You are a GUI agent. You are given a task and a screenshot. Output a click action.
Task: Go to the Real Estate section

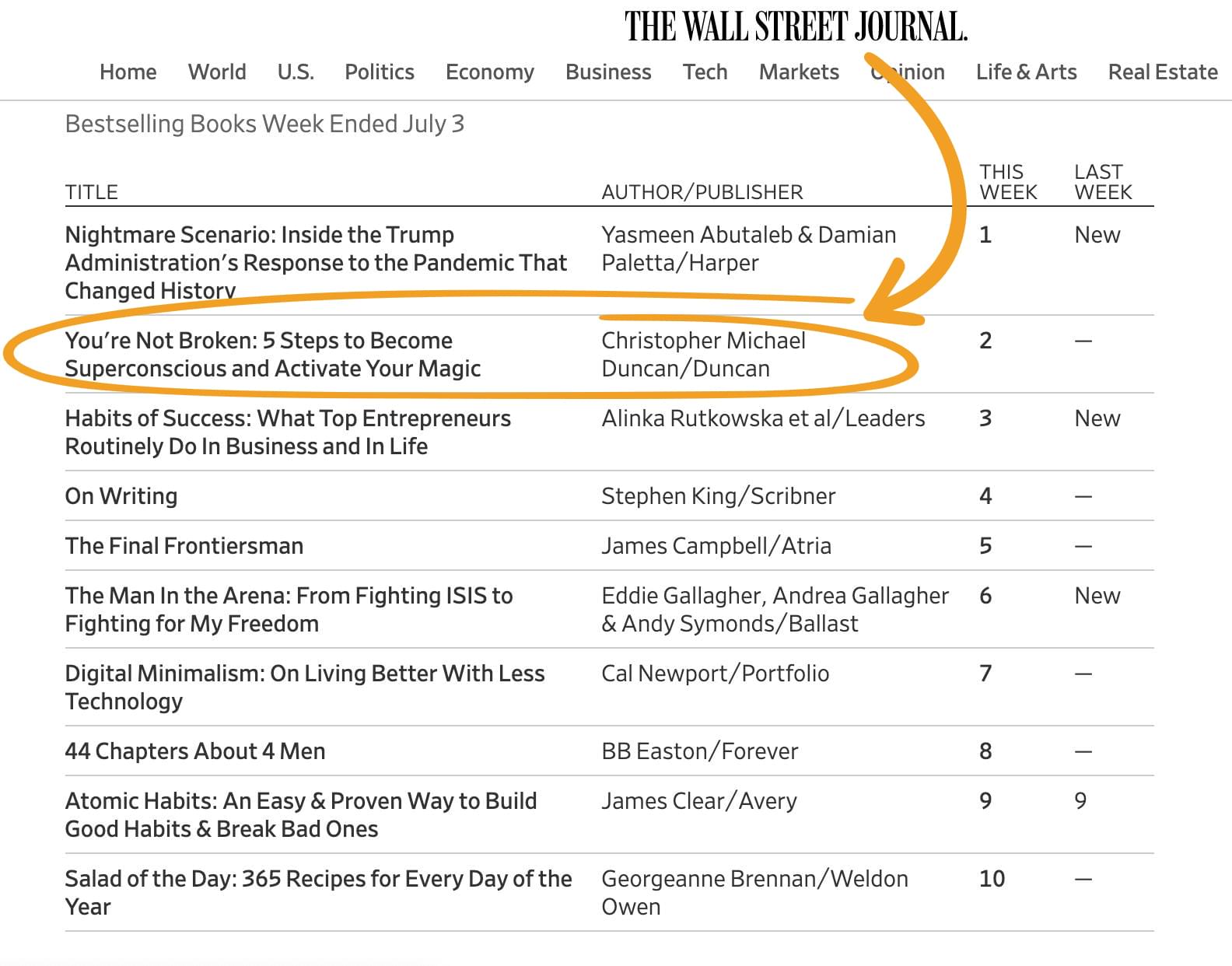pos(1163,72)
